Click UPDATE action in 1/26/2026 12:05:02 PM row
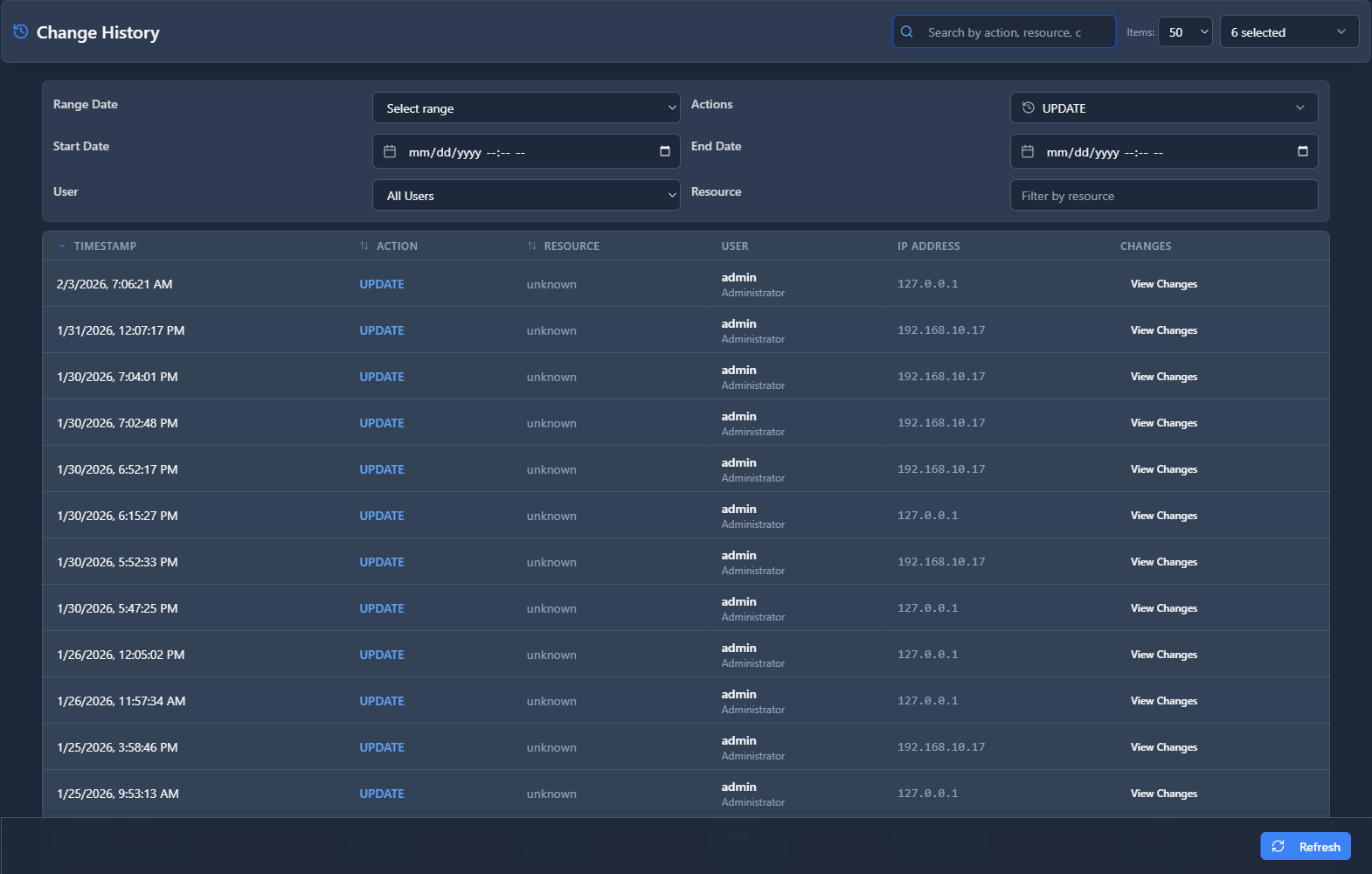 (382, 655)
